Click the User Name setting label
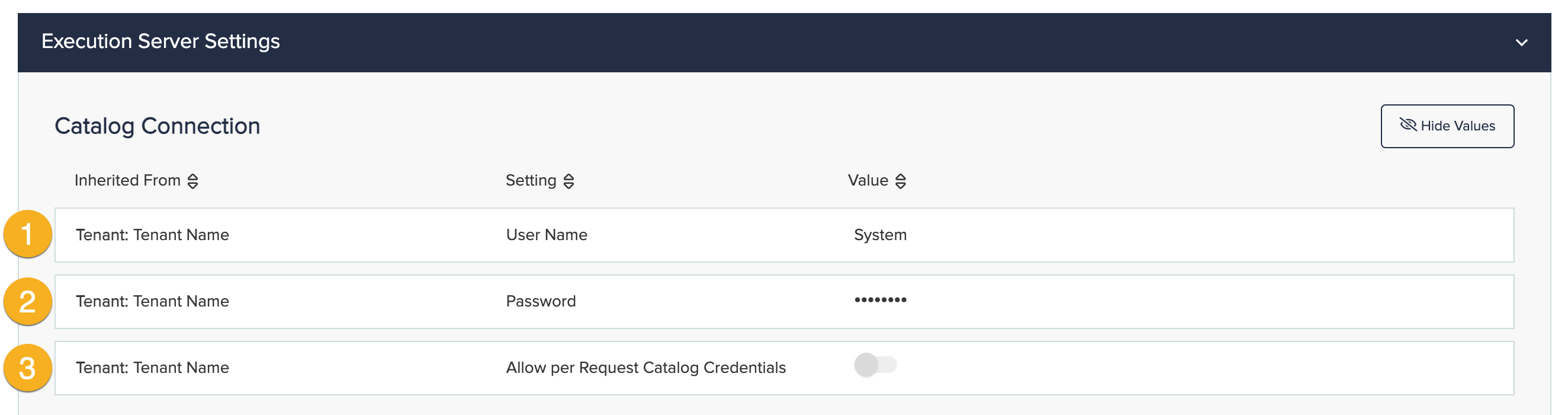This screenshot has height=415, width=1568. (546, 235)
